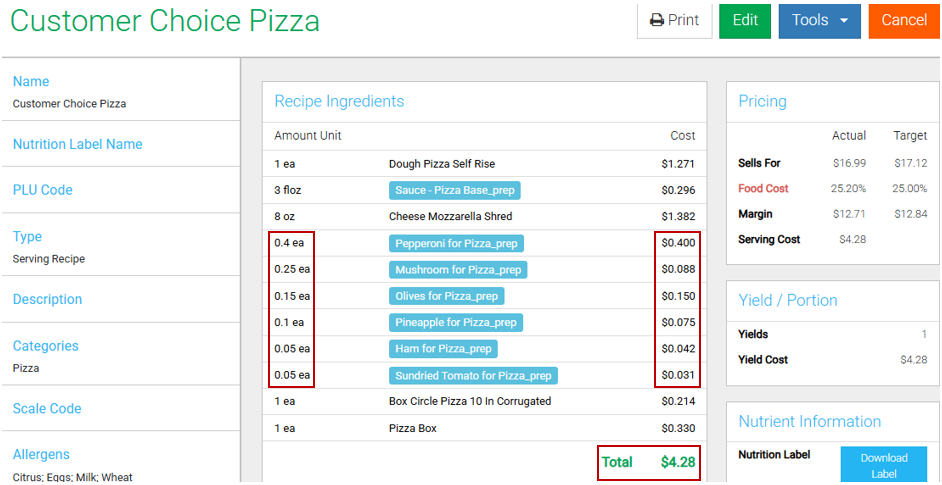Click the Description section in sidebar

tap(48, 299)
